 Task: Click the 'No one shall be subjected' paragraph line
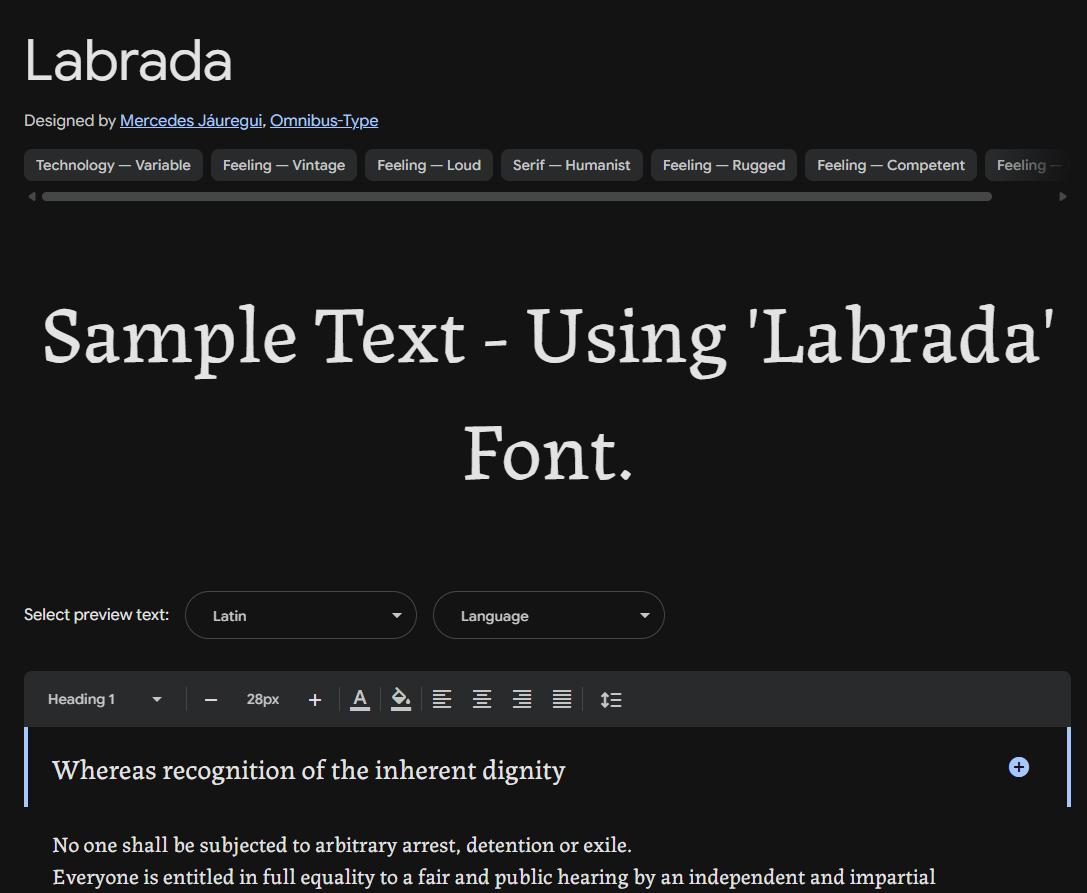(x=342, y=845)
